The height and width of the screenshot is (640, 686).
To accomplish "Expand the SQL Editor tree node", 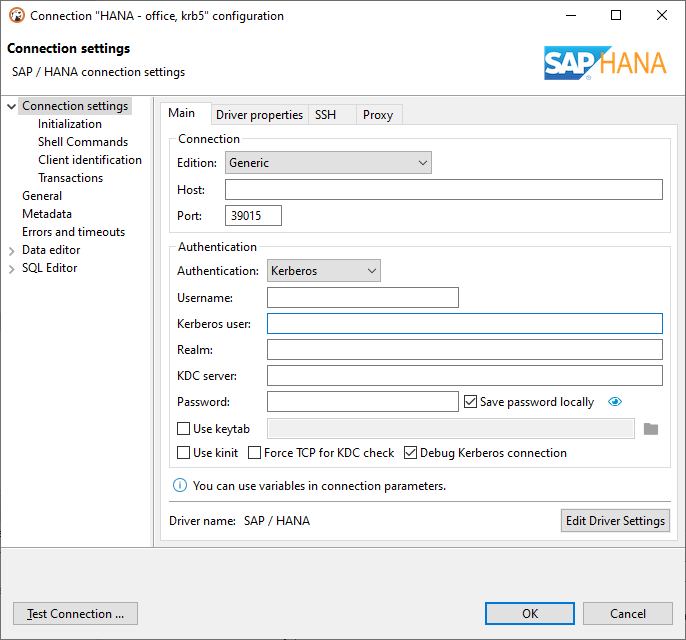I will 12,269.
